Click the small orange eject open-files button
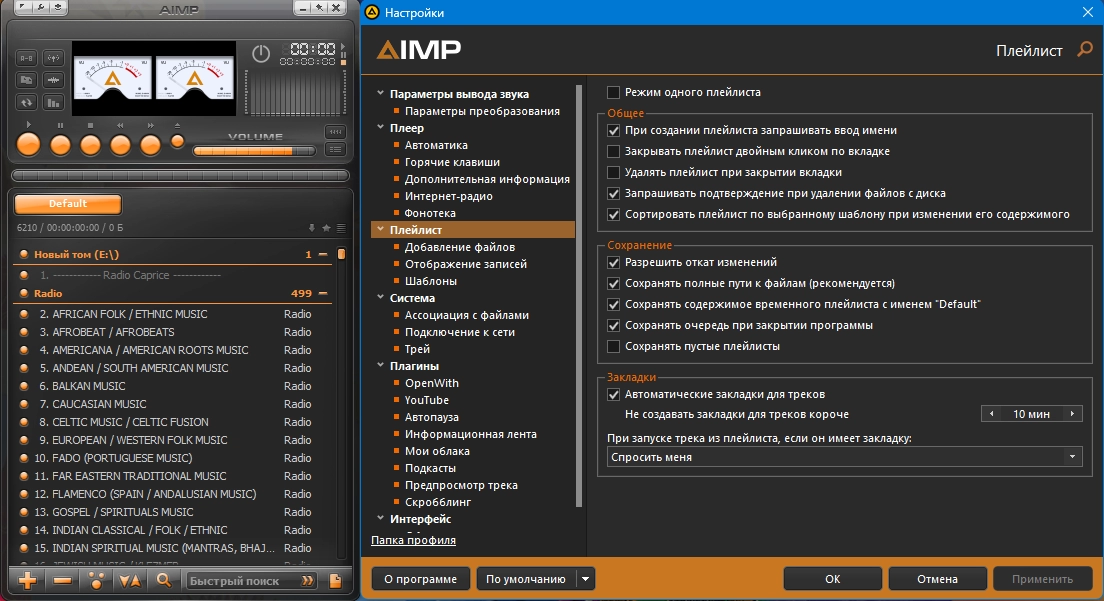Screen dimensions: 1104x601 (177, 141)
